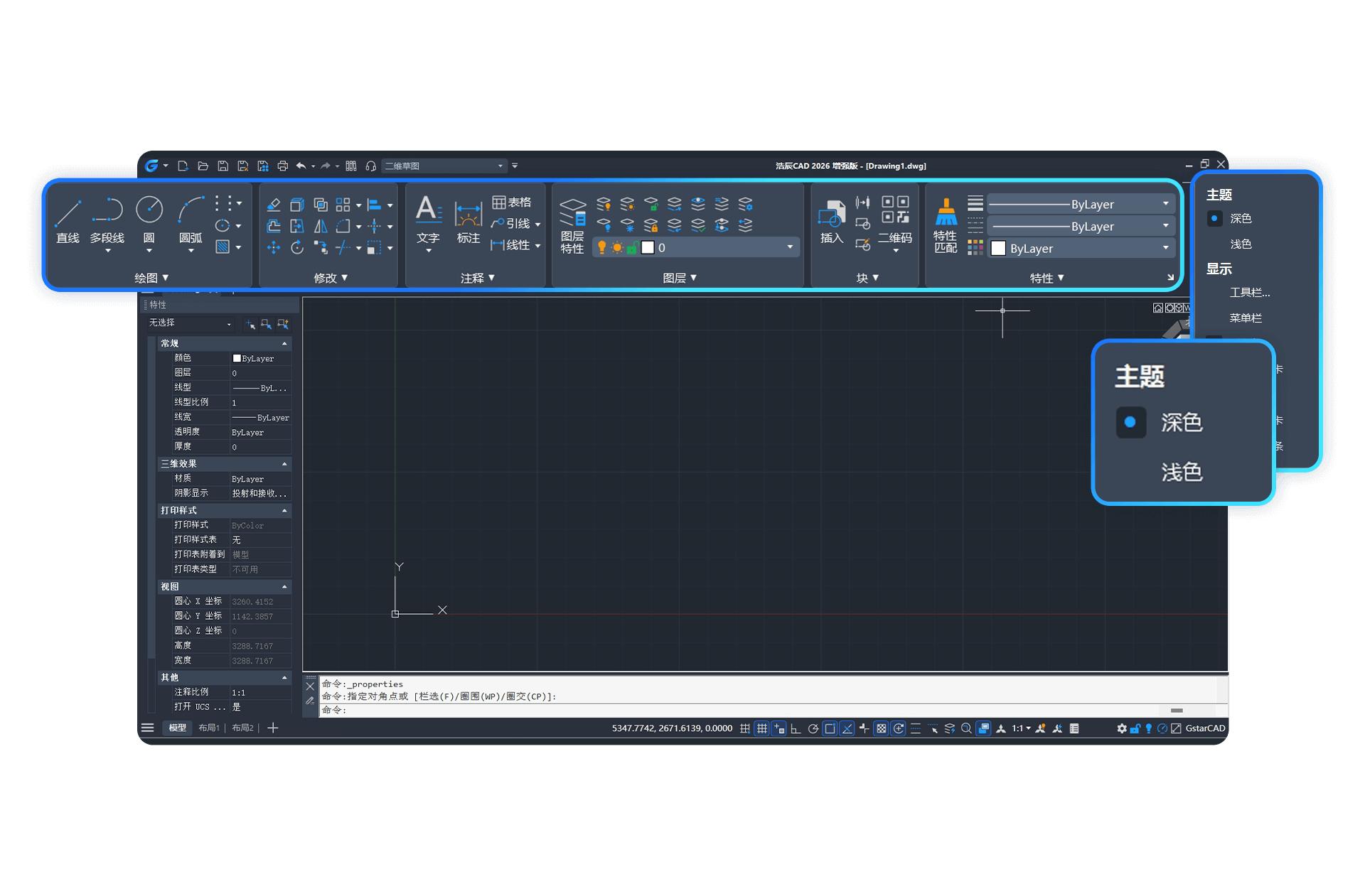1365x896 pixels.
Task: Click the Ellipse icon in 绘图 panel
Action: [x=223, y=226]
